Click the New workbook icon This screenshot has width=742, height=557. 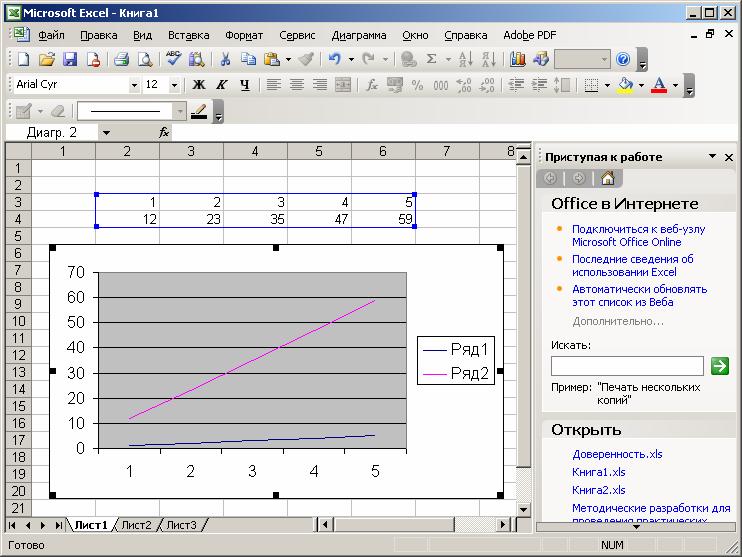(23, 59)
